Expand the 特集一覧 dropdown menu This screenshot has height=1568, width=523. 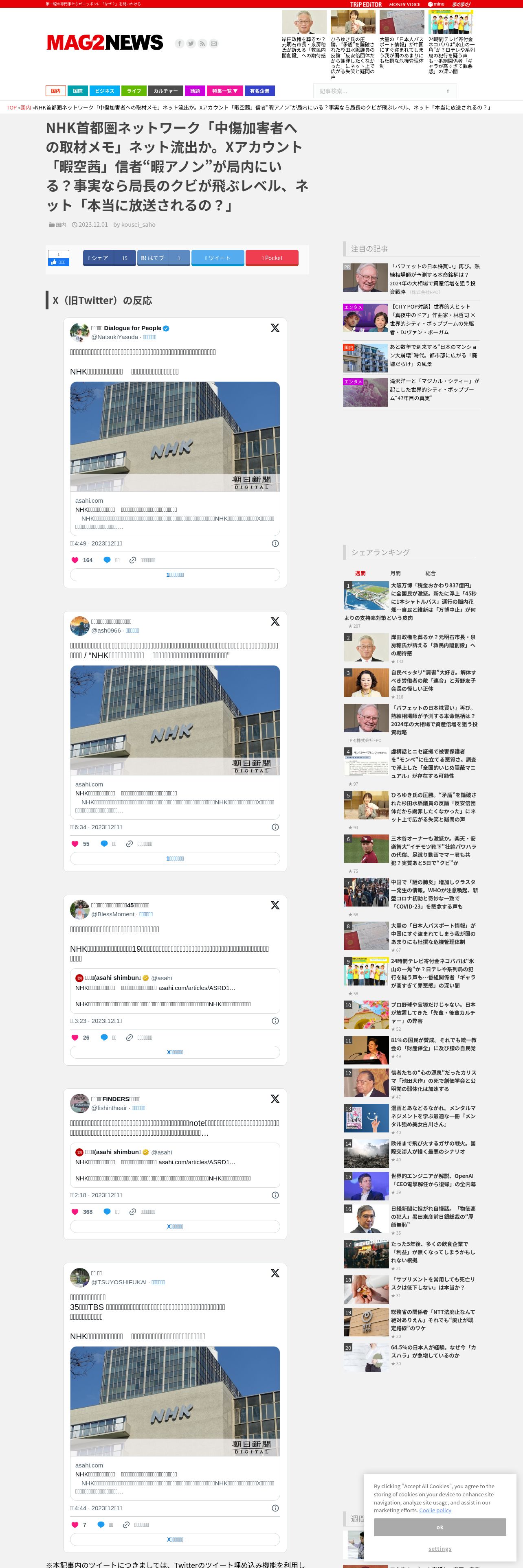225,91
